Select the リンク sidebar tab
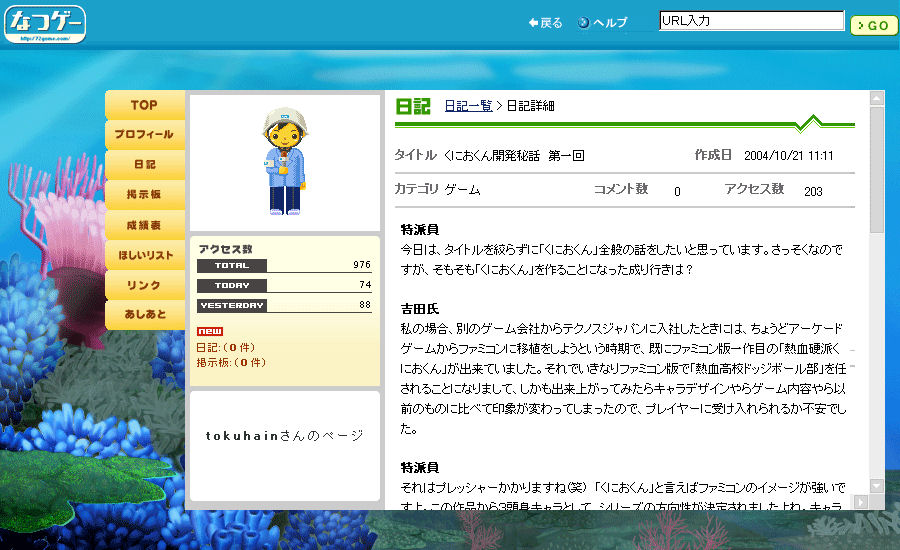This screenshot has height=550, width=900. (x=144, y=286)
